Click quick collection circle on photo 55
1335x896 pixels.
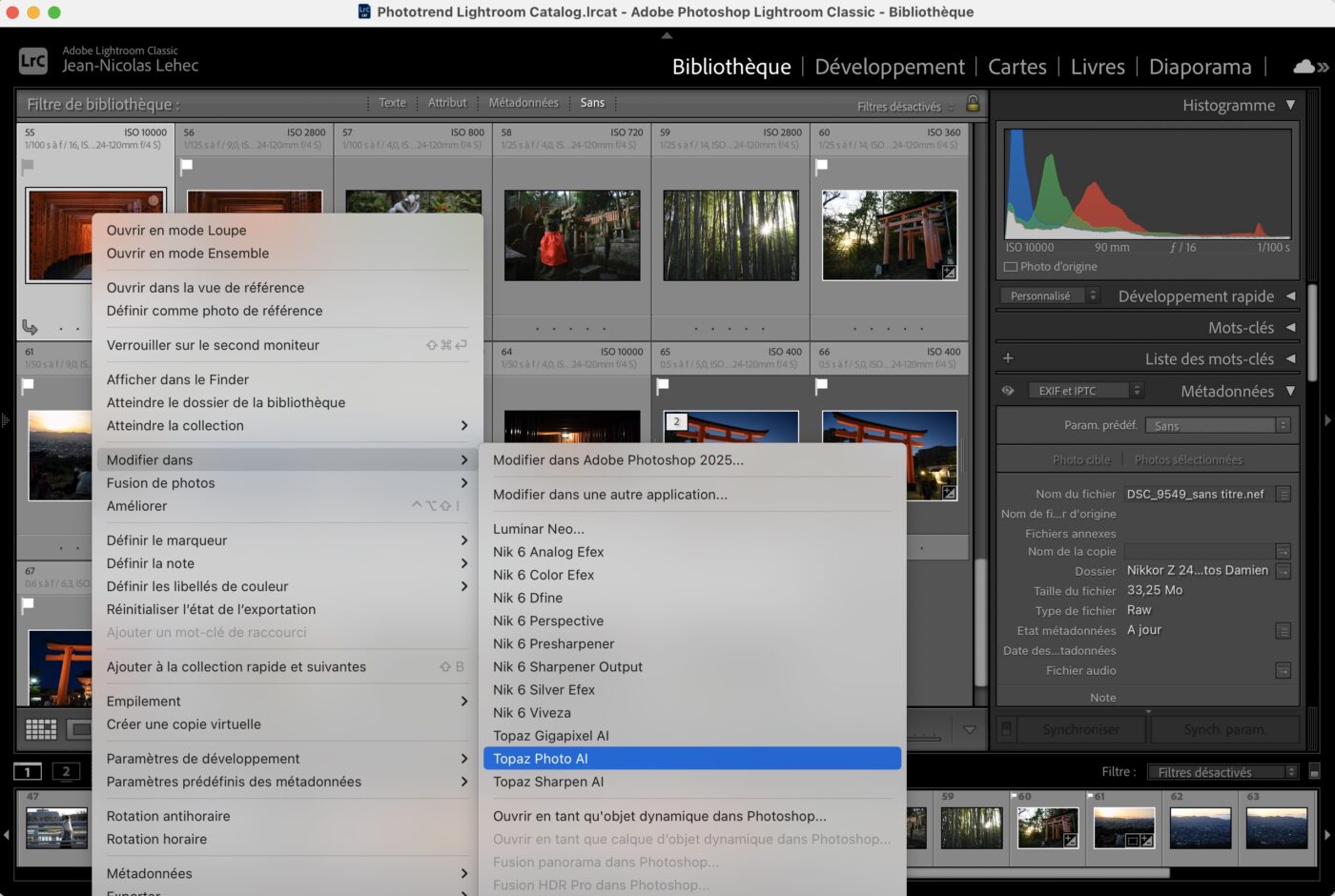[x=154, y=201]
